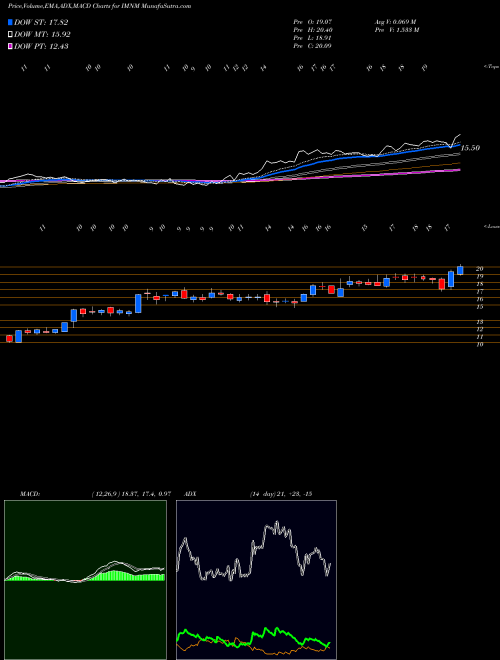Click the MACD '(12,26,9) 18.37, 17.4, 0.97' values
Image resolution: width=500 pixels, height=660 pixels.
coord(131,494)
